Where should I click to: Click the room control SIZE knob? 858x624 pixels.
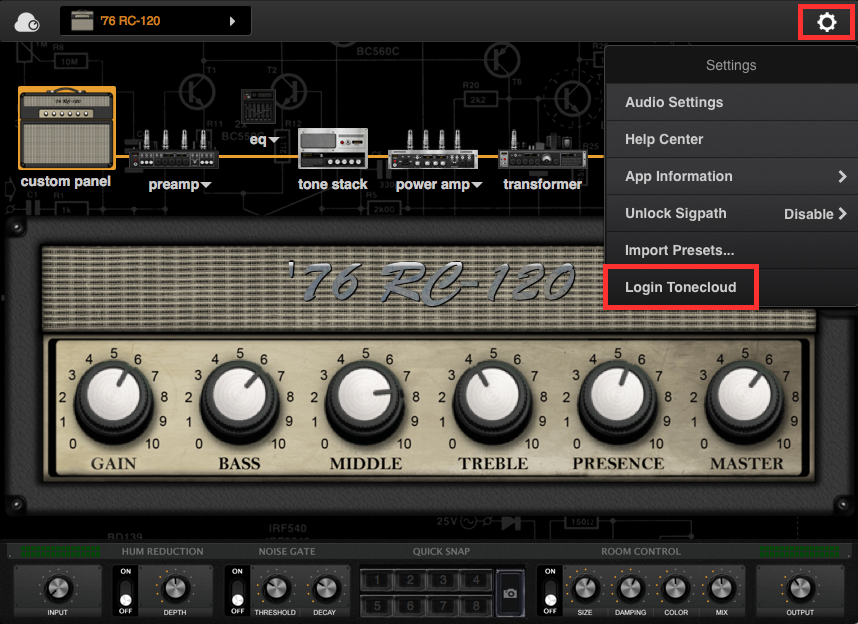585,588
